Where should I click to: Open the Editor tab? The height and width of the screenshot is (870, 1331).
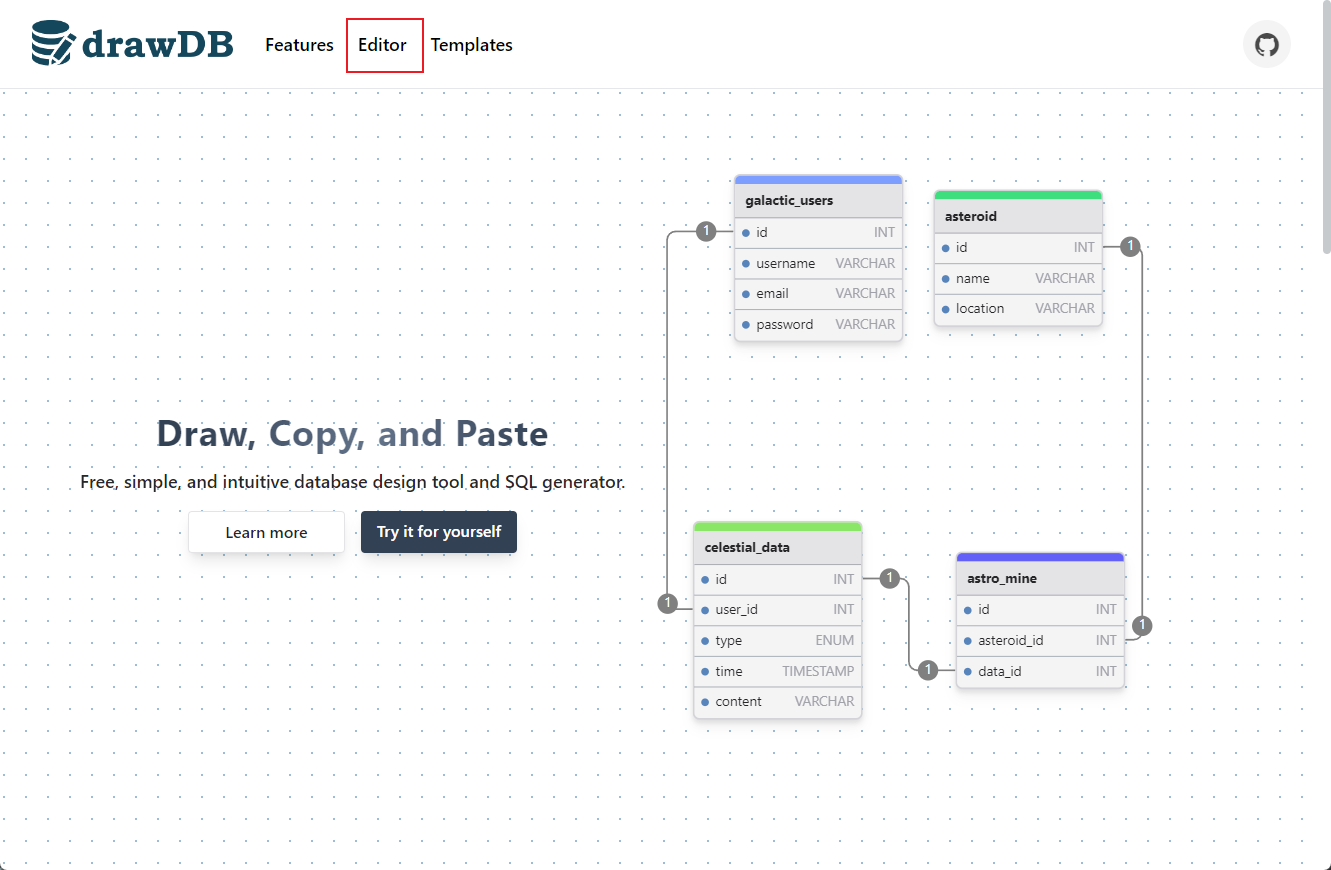coord(383,45)
